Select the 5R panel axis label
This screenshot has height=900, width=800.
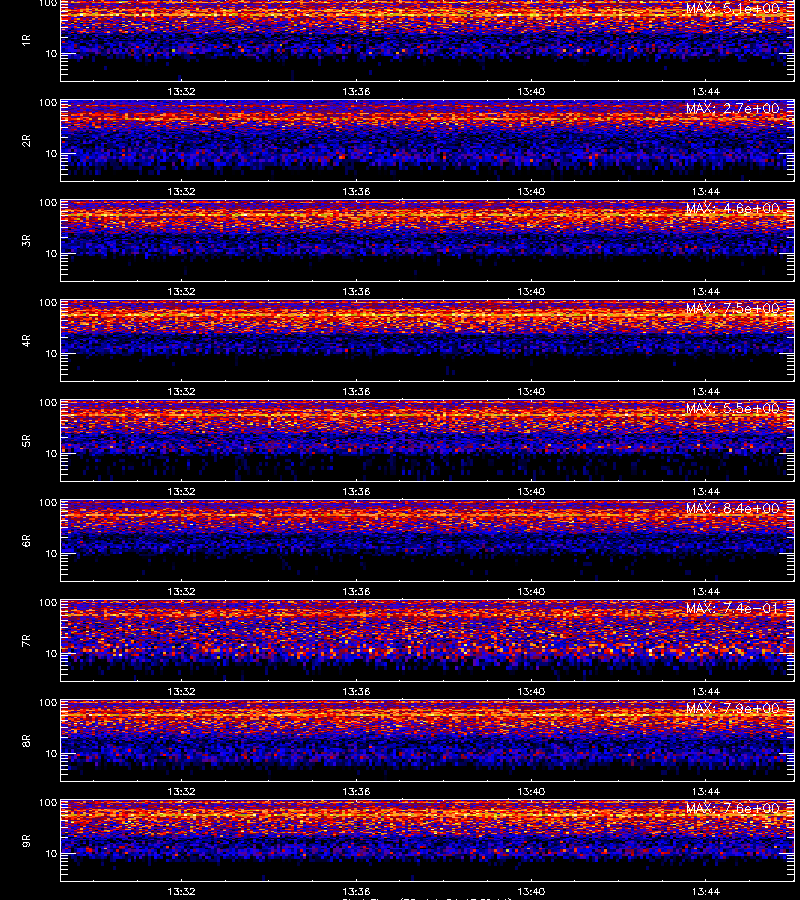[26, 440]
